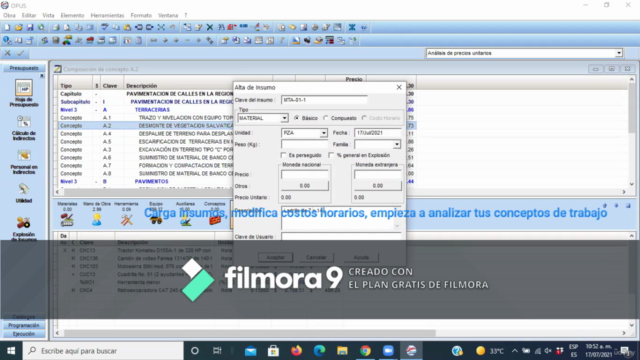
Task: Click the Clave del insumo field
Action: (324, 100)
